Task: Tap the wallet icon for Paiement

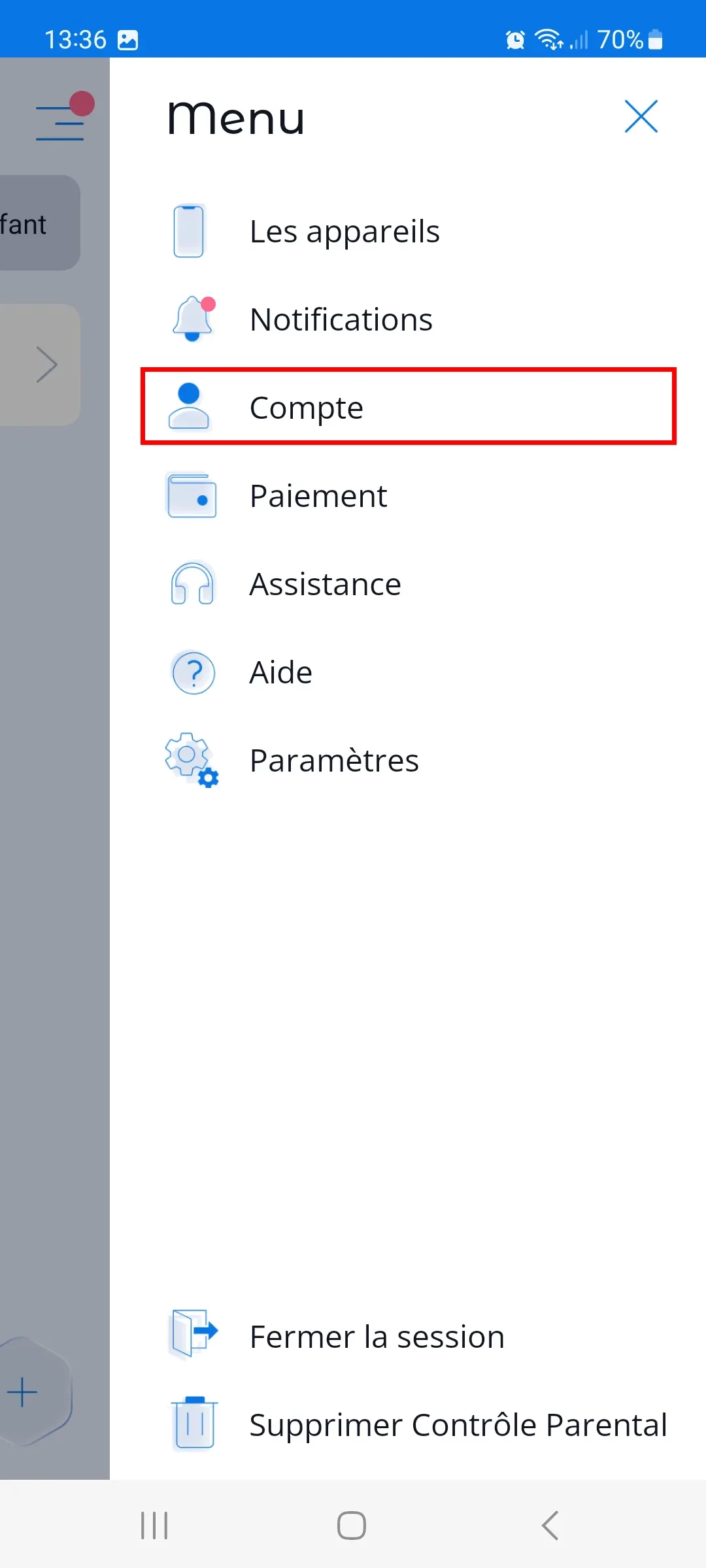Action: [x=192, y=496]
